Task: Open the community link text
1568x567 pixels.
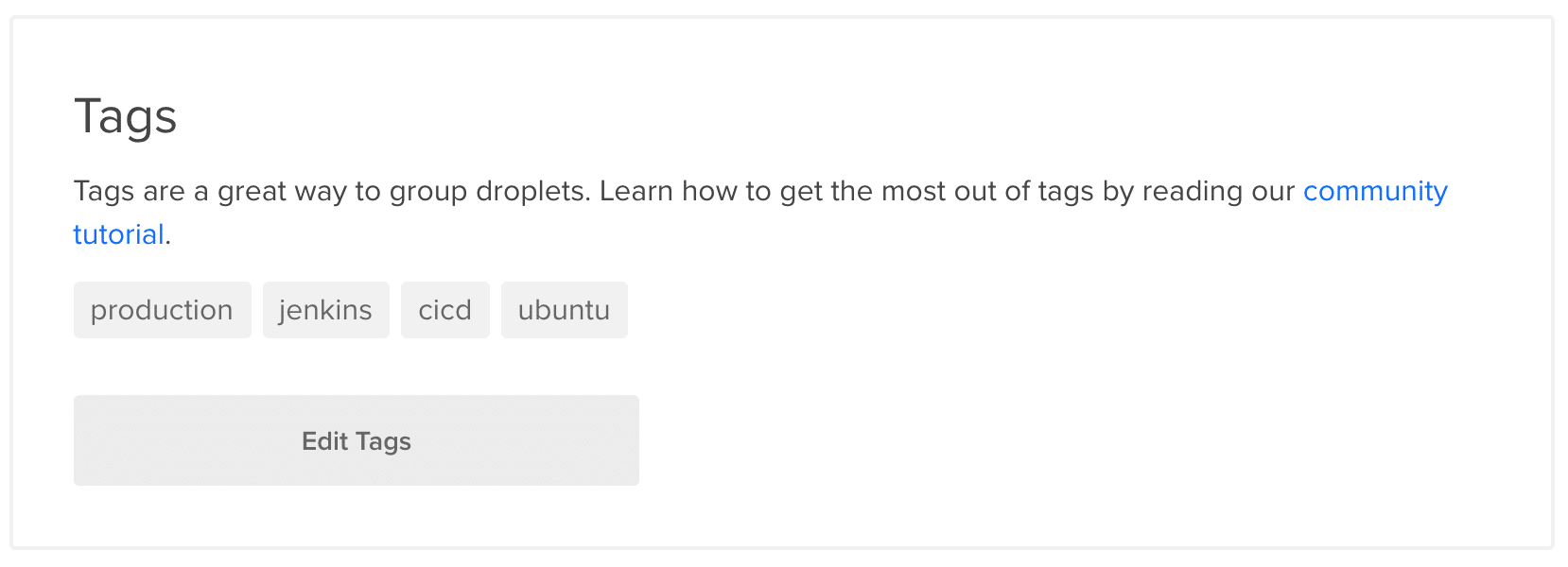Action: [1375, 191]
